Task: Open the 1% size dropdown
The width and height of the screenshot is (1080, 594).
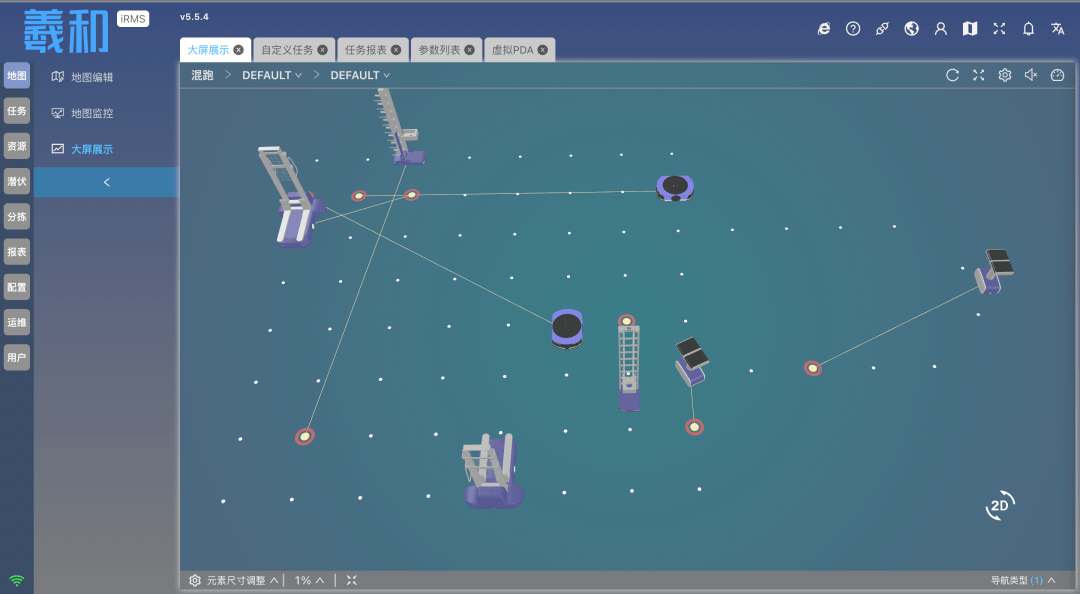Action: click(309, 580)
